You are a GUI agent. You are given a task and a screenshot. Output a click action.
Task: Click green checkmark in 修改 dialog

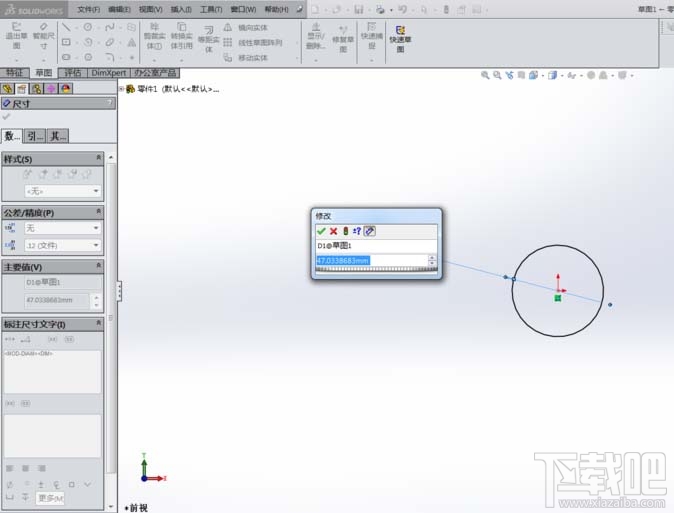tap(321, 231)
